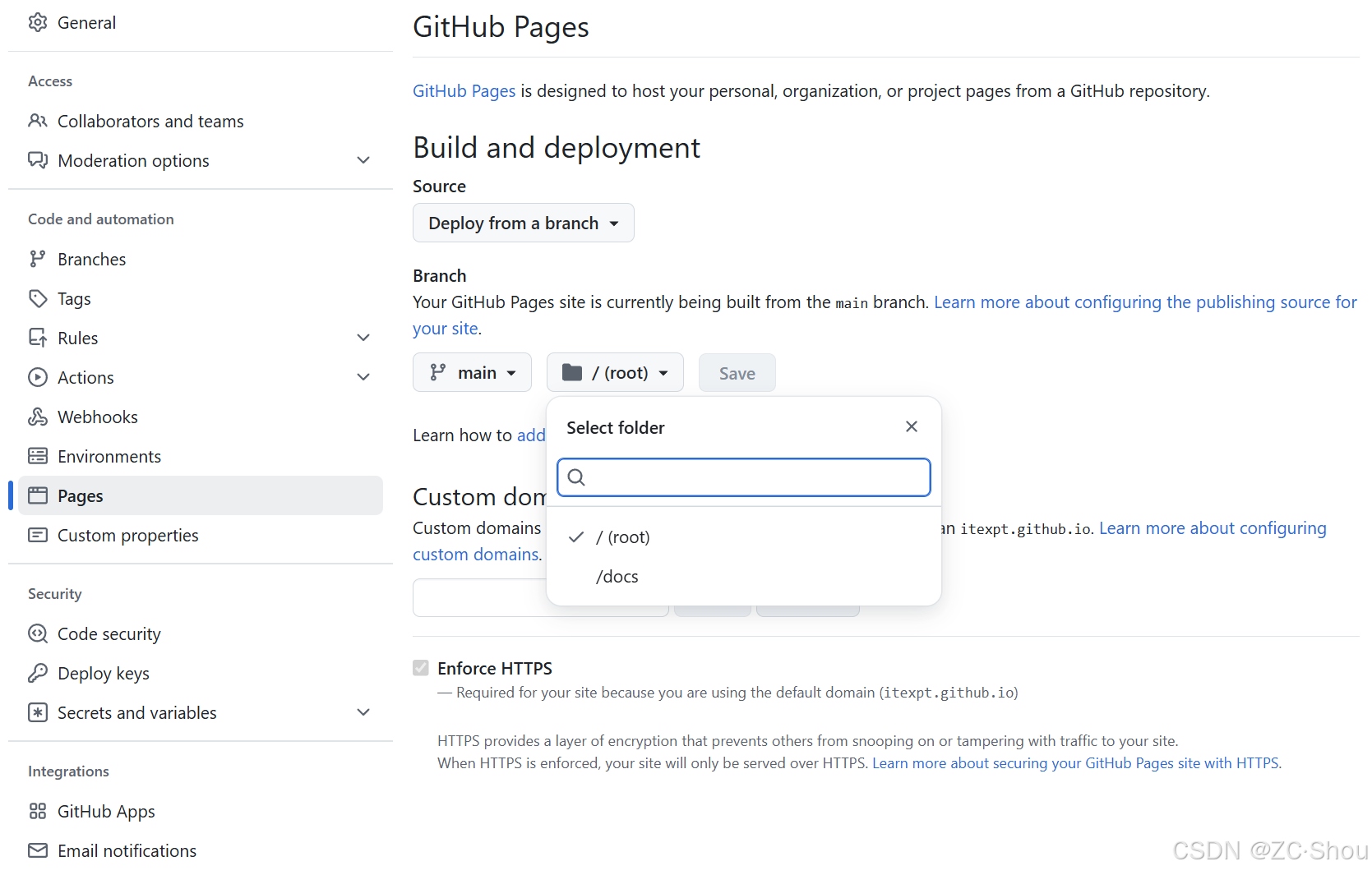
Task: Select the /docs folder option
Action: [x=617, y=577]
